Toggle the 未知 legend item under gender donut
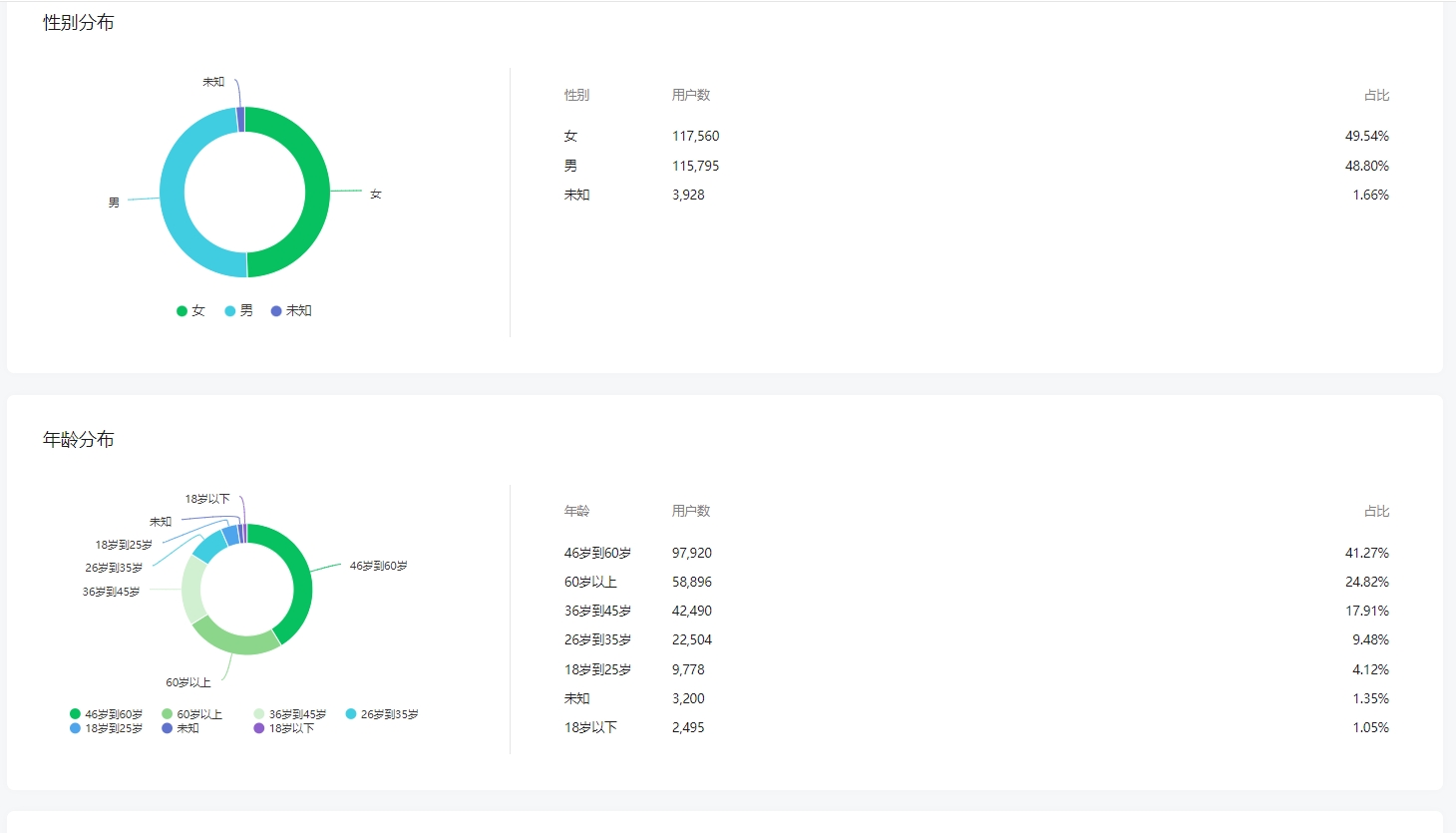The image size is (1456, 833). [291, 311]
